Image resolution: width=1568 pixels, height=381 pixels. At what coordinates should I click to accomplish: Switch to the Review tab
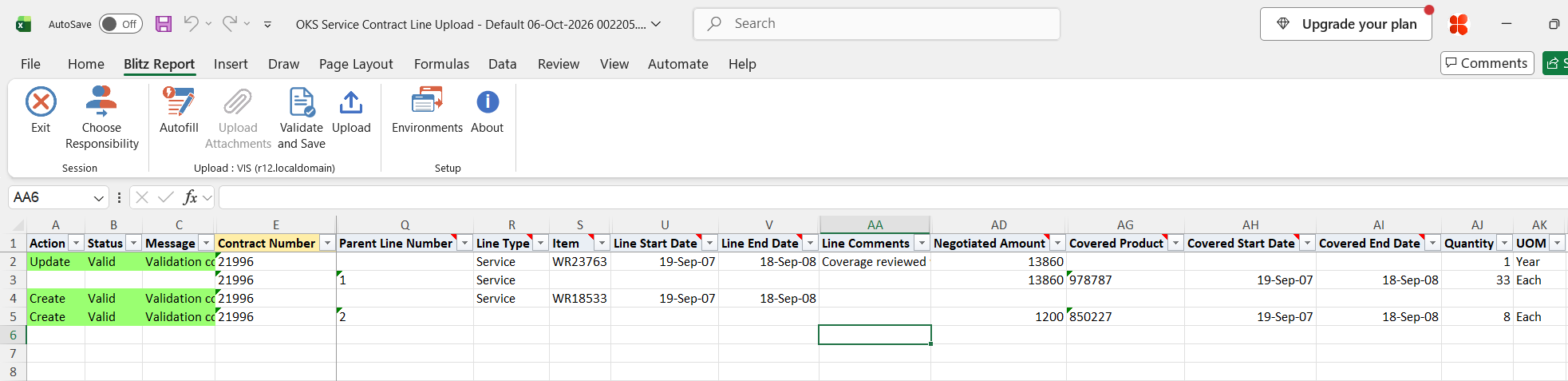tap(559, 64)
